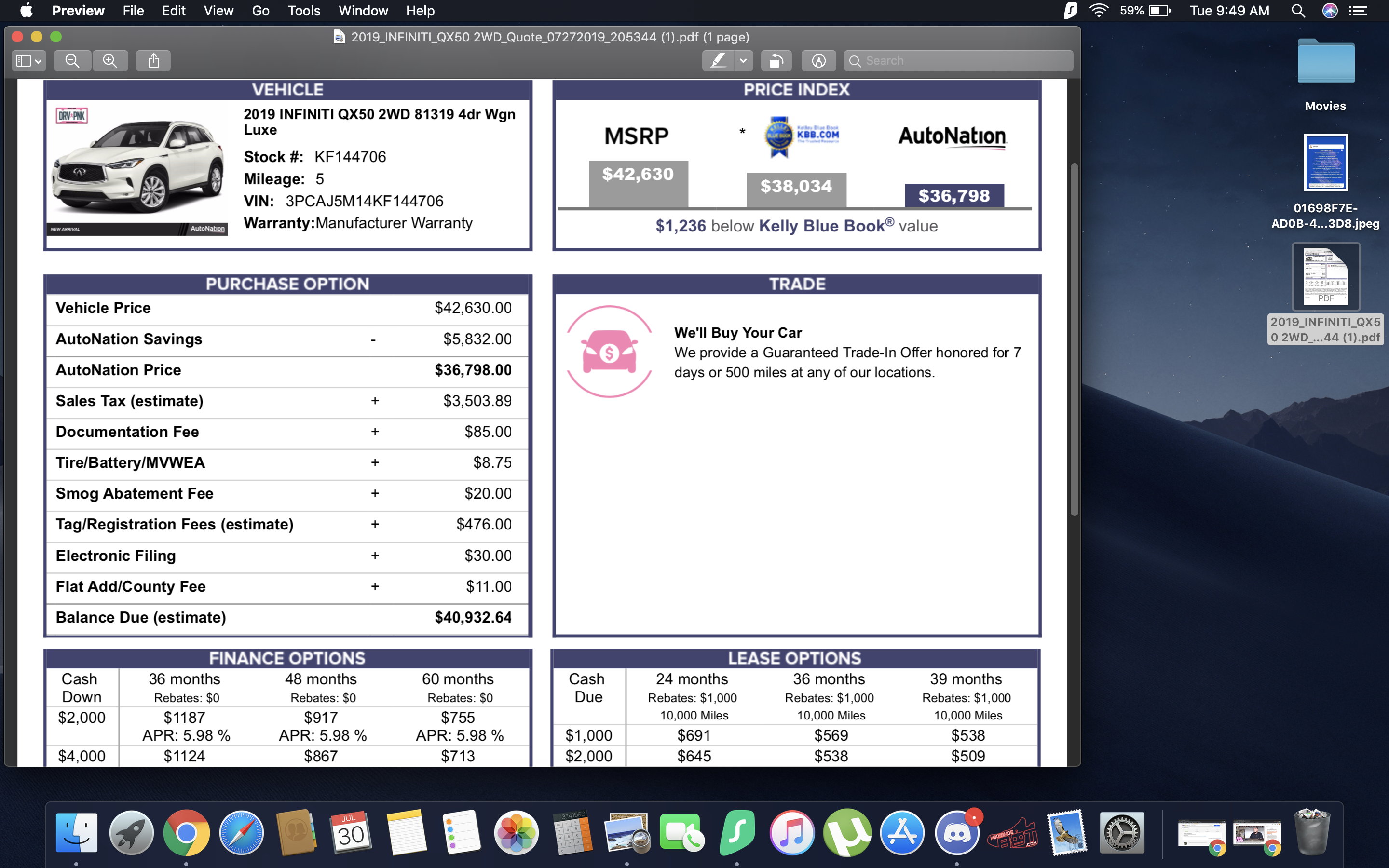1389x868 pixels.
Task: Open the sidebar view options button
Action: point(29,60)
